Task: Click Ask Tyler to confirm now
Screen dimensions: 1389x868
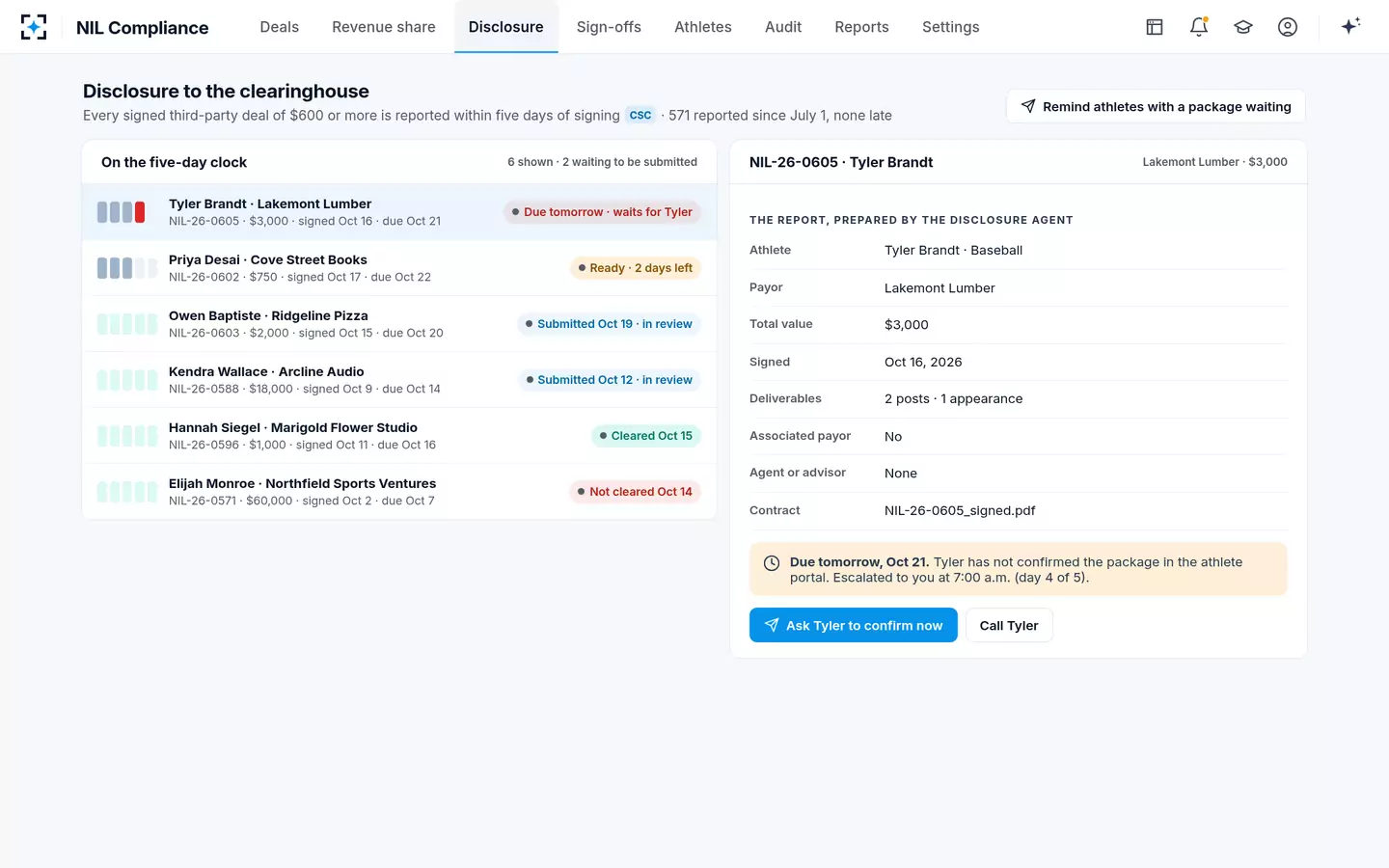Action: (x=854, y=625)
